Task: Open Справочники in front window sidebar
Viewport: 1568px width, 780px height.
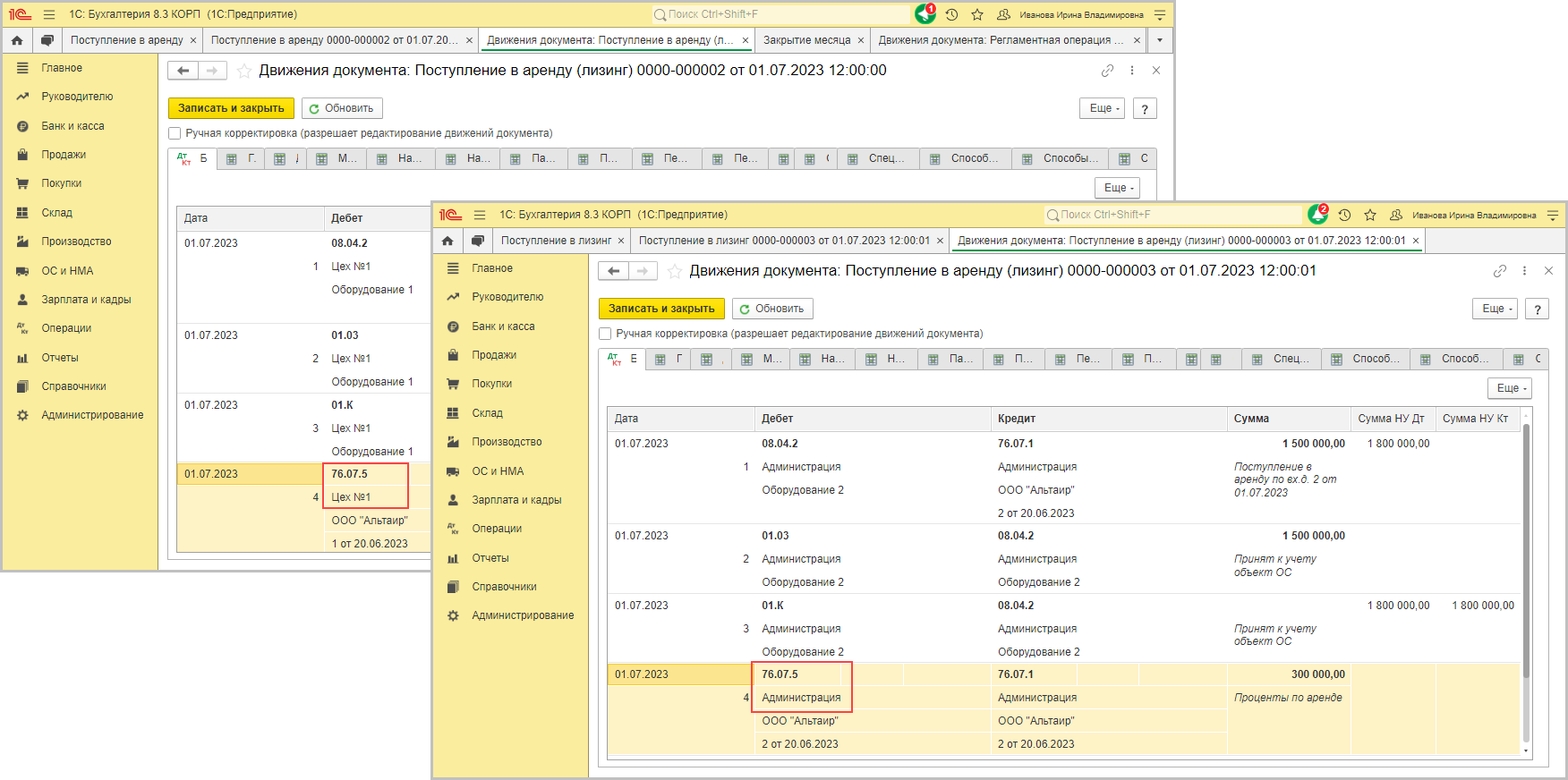Action: tap(504, 587)
